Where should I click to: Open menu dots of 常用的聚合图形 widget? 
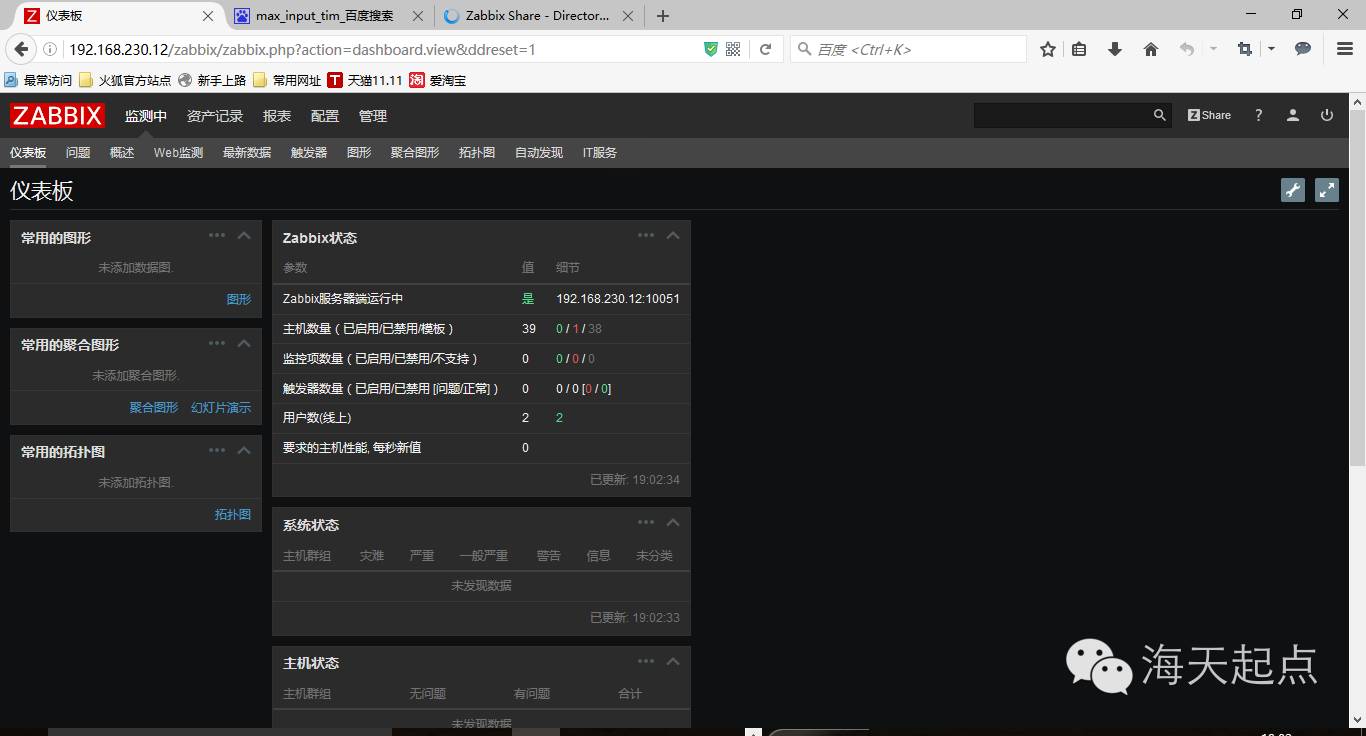(217, 342)
